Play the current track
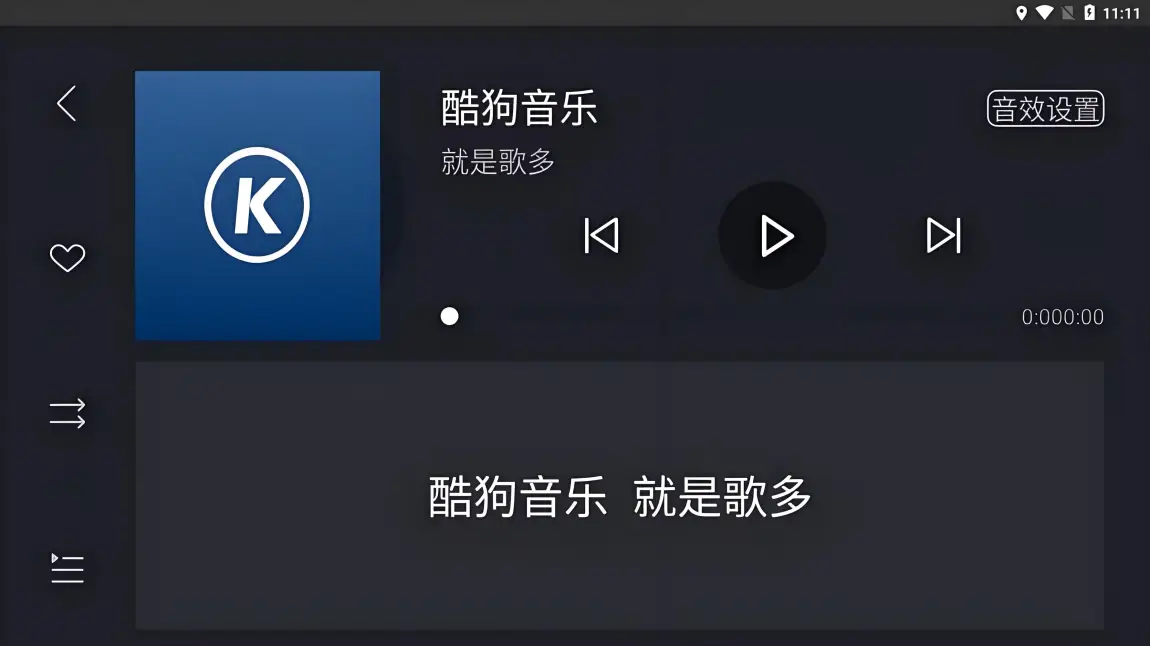 (x=772, y=235)
